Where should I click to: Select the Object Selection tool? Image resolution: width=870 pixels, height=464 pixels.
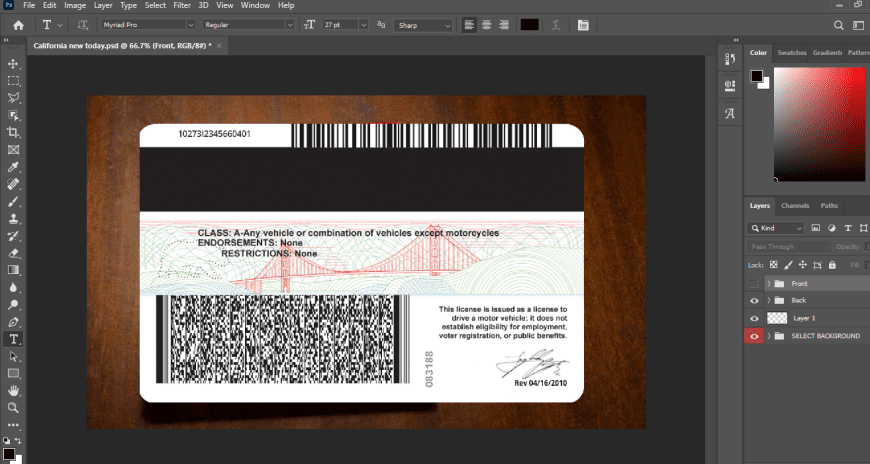[13, 115]
